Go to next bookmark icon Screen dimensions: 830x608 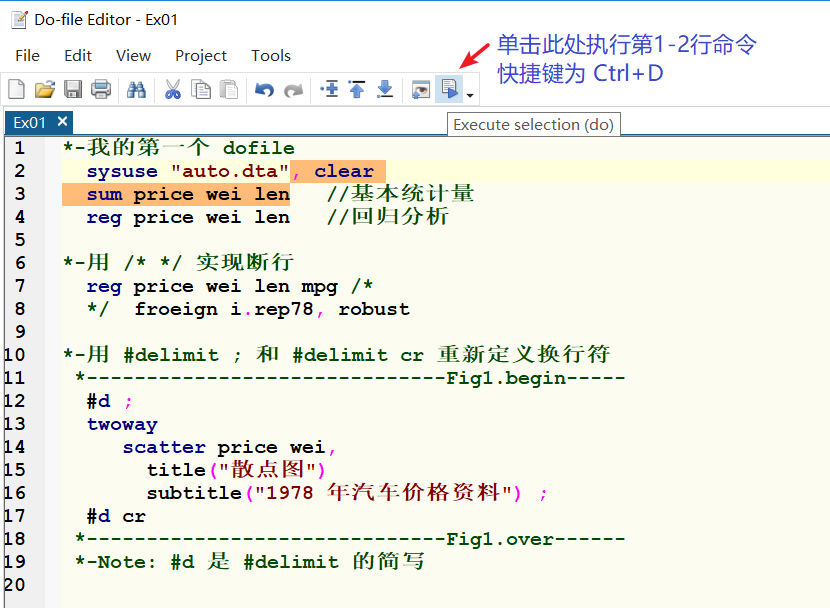click(385, 89)
